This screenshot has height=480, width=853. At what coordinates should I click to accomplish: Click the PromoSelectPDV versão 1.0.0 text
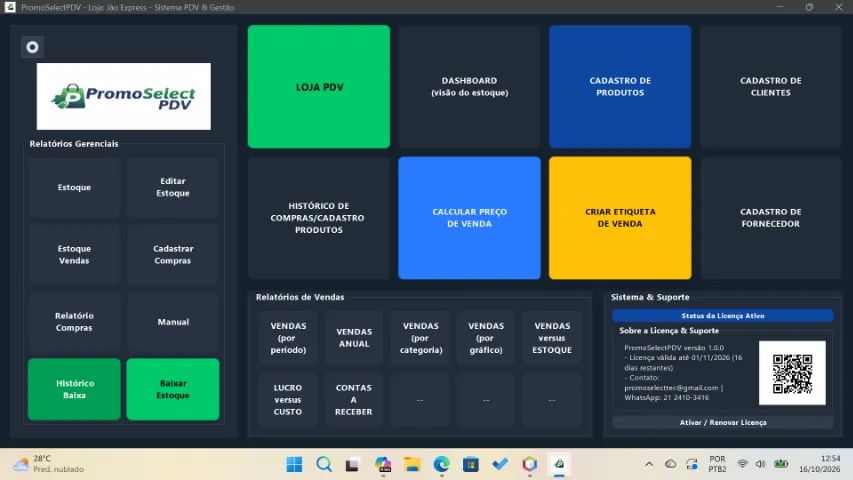coord(674,347)
